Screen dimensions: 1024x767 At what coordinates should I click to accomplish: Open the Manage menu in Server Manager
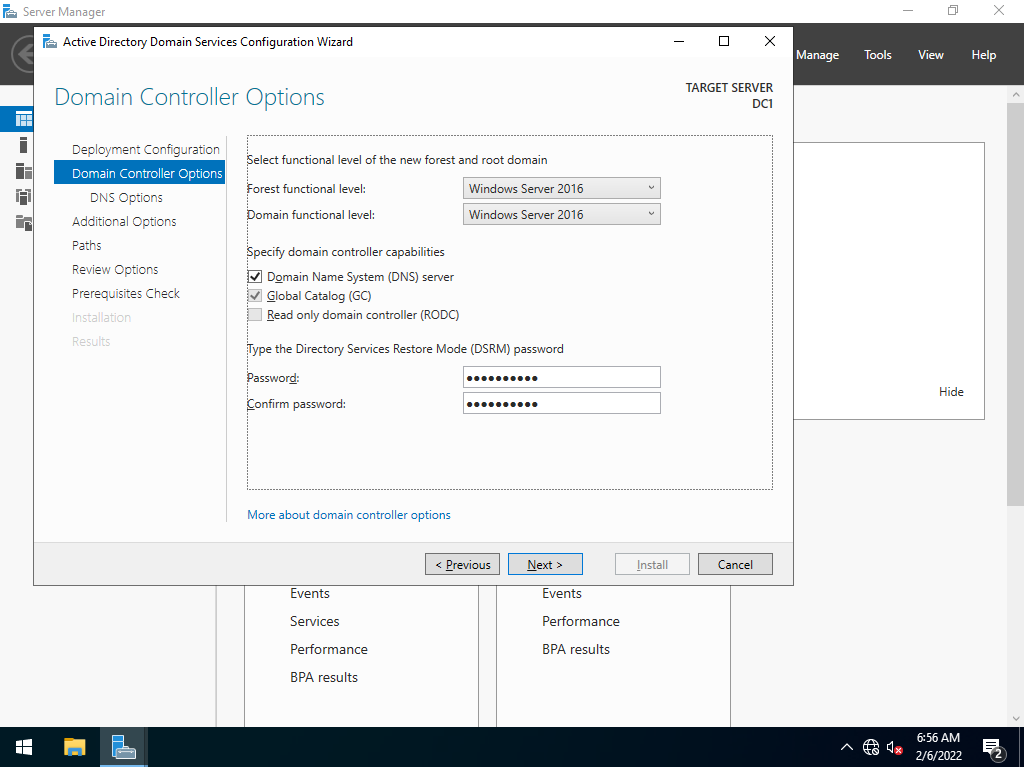817,55
